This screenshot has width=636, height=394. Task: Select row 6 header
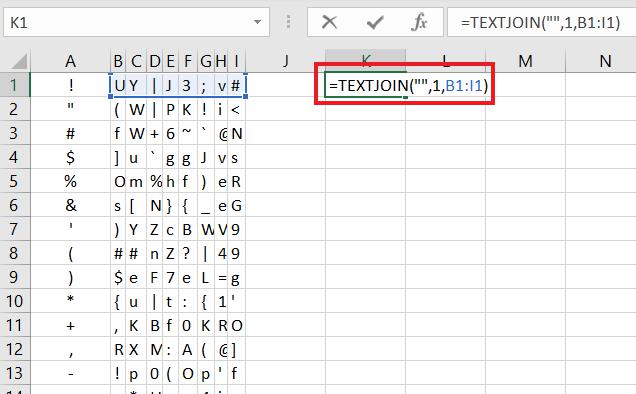15,205
